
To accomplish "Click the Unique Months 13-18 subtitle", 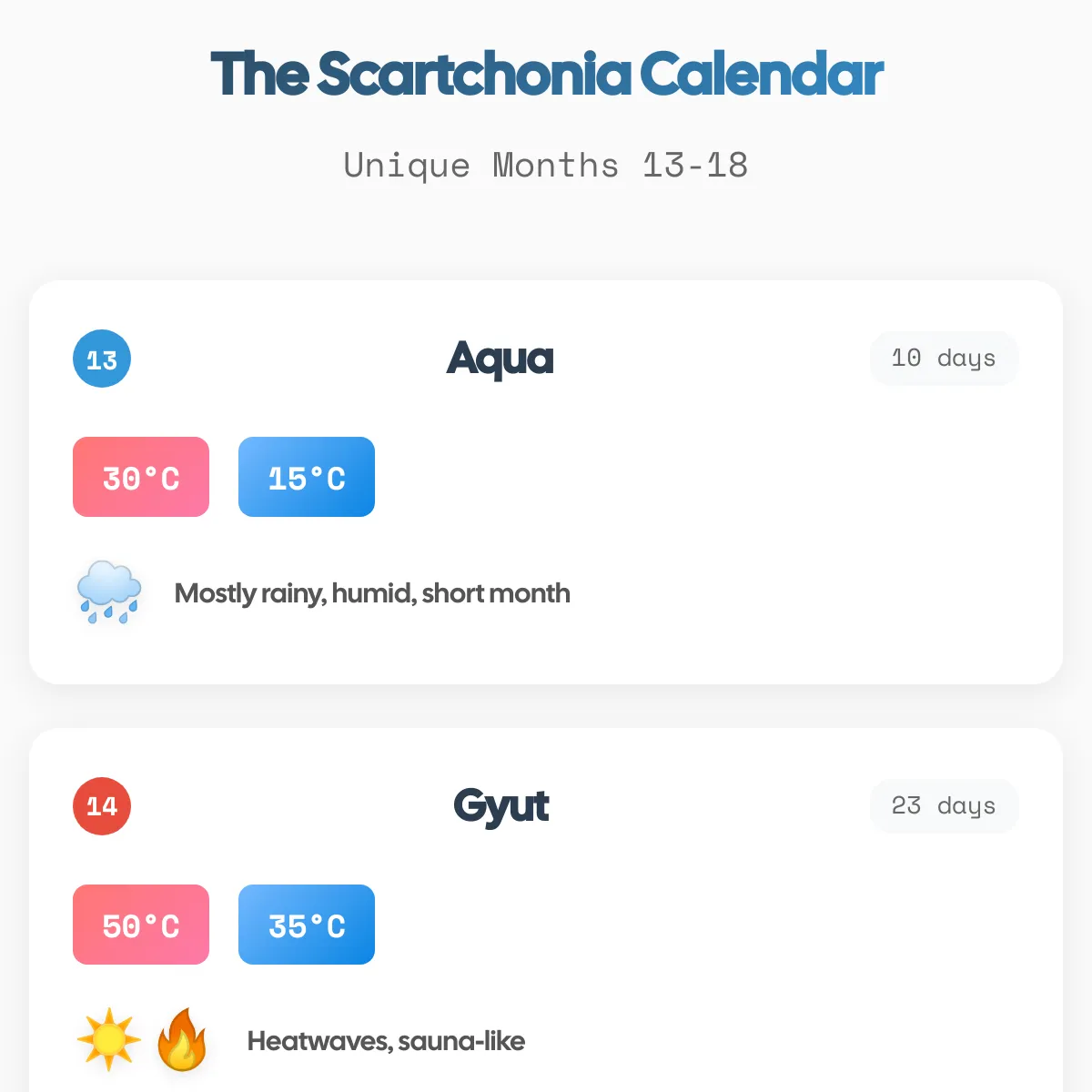I will [546, 166].
